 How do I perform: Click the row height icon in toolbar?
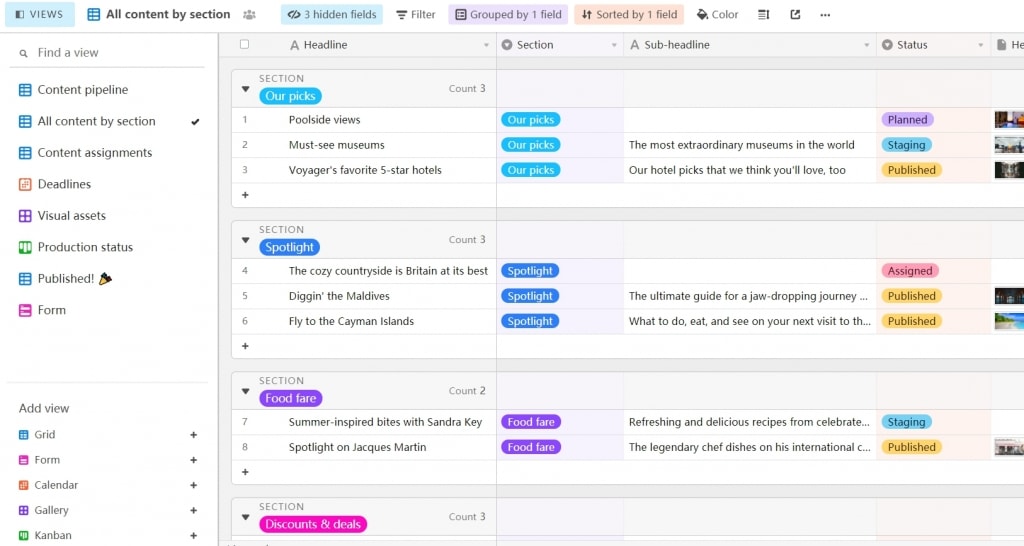coord(764,15)
